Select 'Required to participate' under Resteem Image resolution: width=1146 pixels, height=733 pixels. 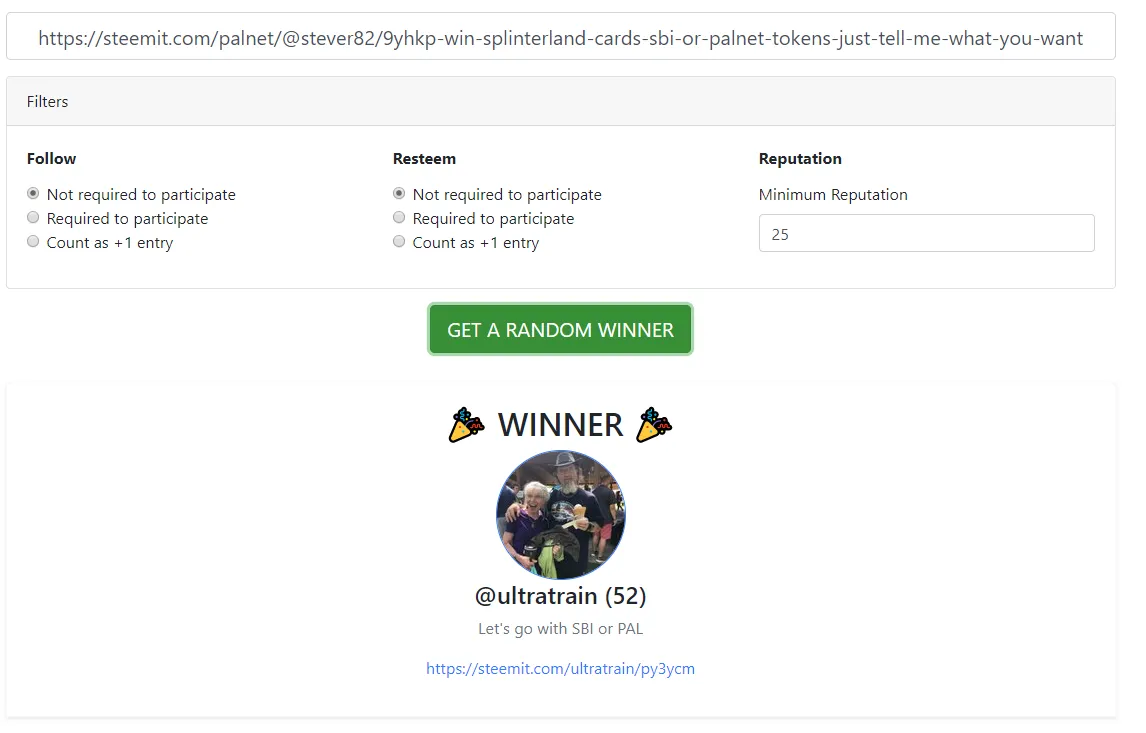click(399, 217)
